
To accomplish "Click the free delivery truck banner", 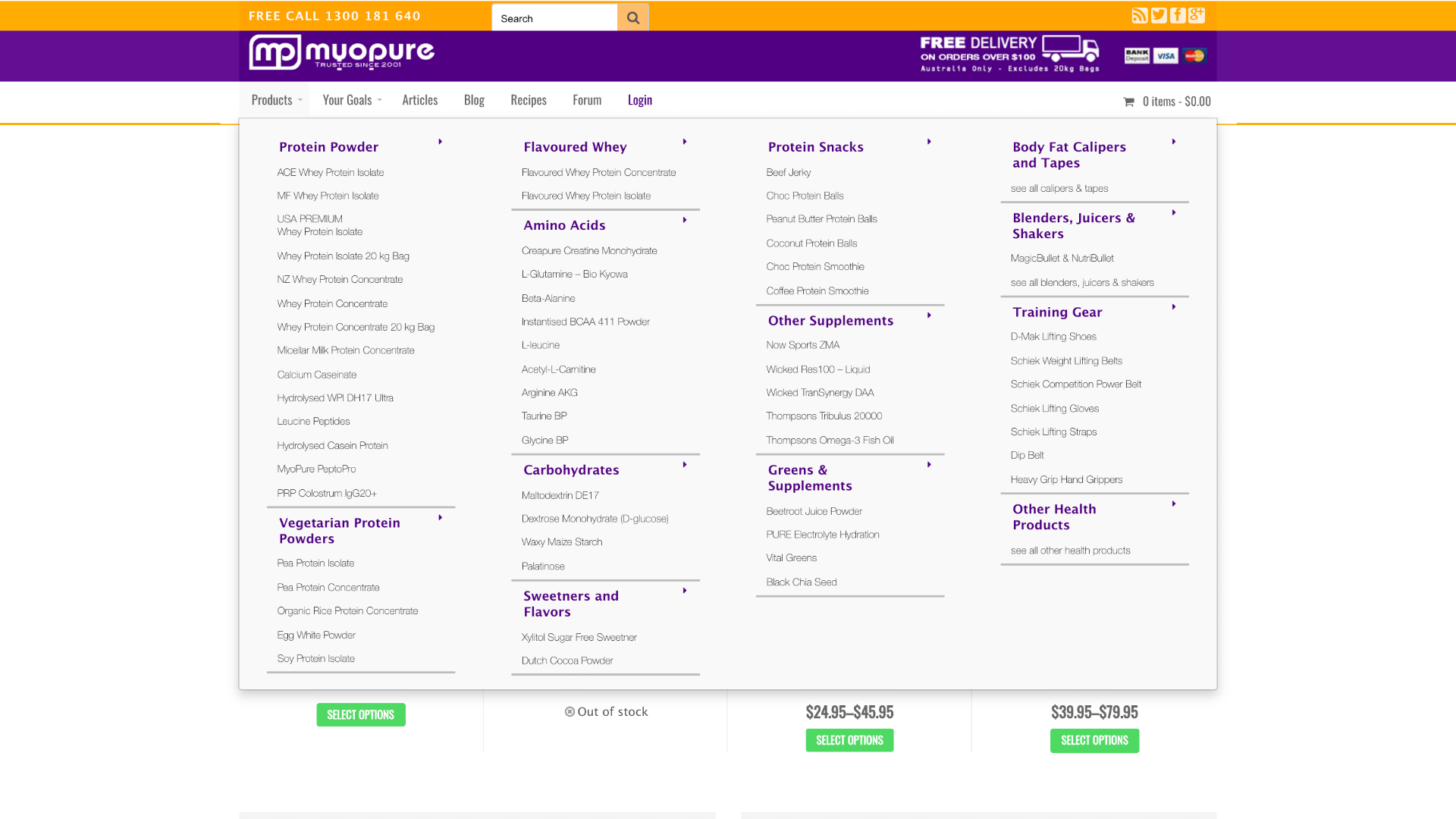I will coord(1009,54).
